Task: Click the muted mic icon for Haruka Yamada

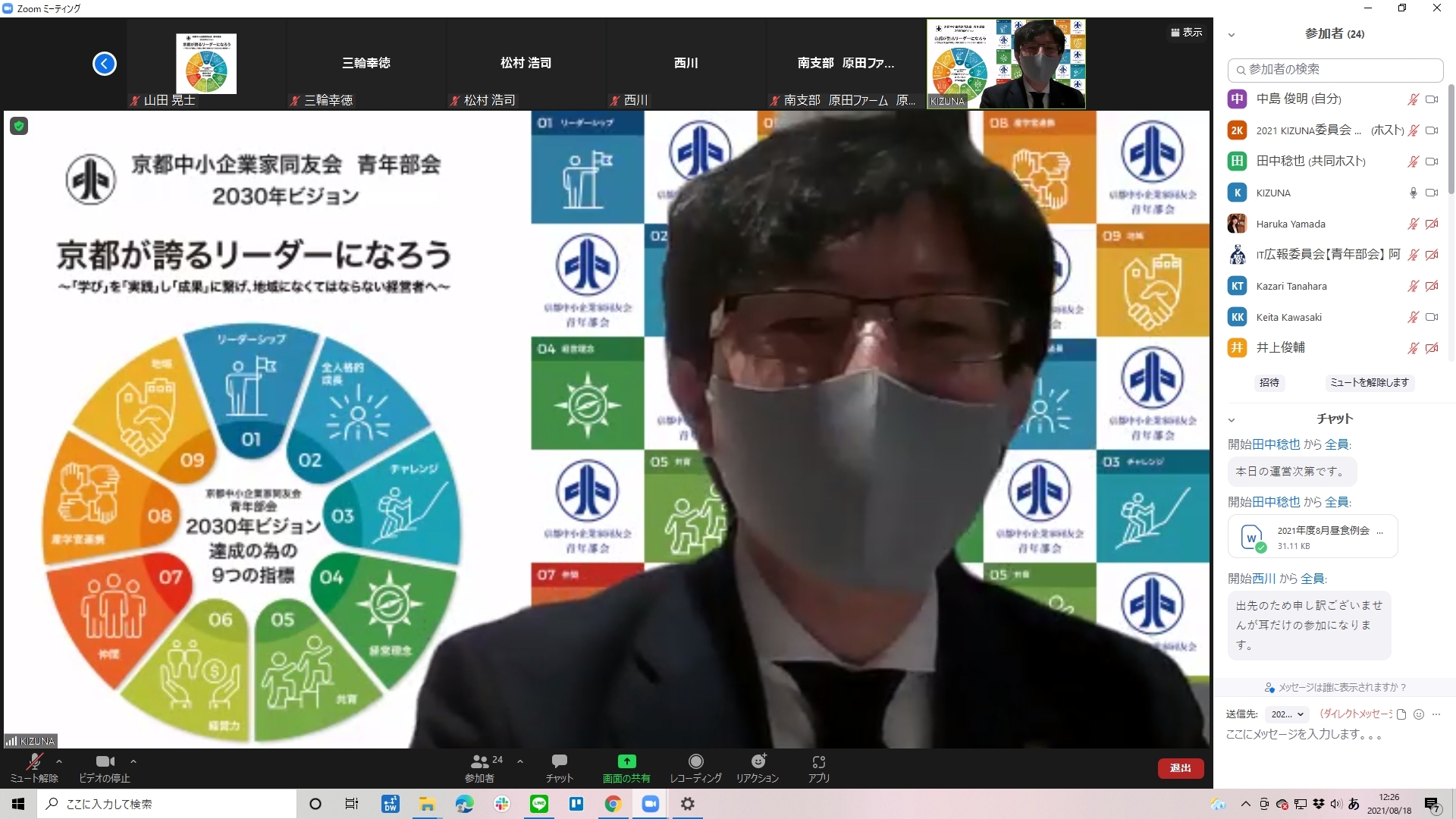Action: pyautogui.click(x=1414, y=224)
